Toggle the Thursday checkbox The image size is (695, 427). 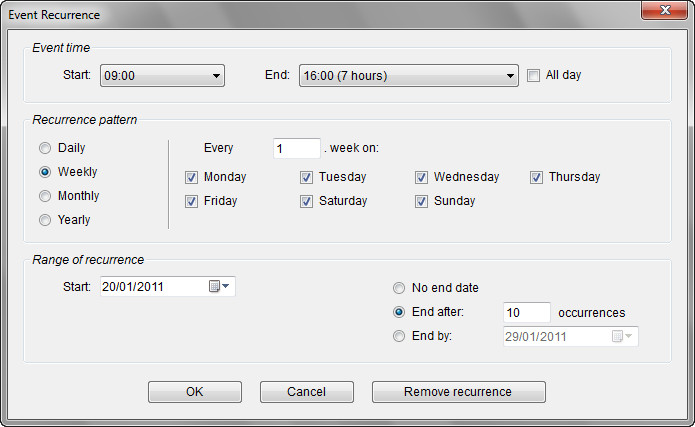click(537, 178)
